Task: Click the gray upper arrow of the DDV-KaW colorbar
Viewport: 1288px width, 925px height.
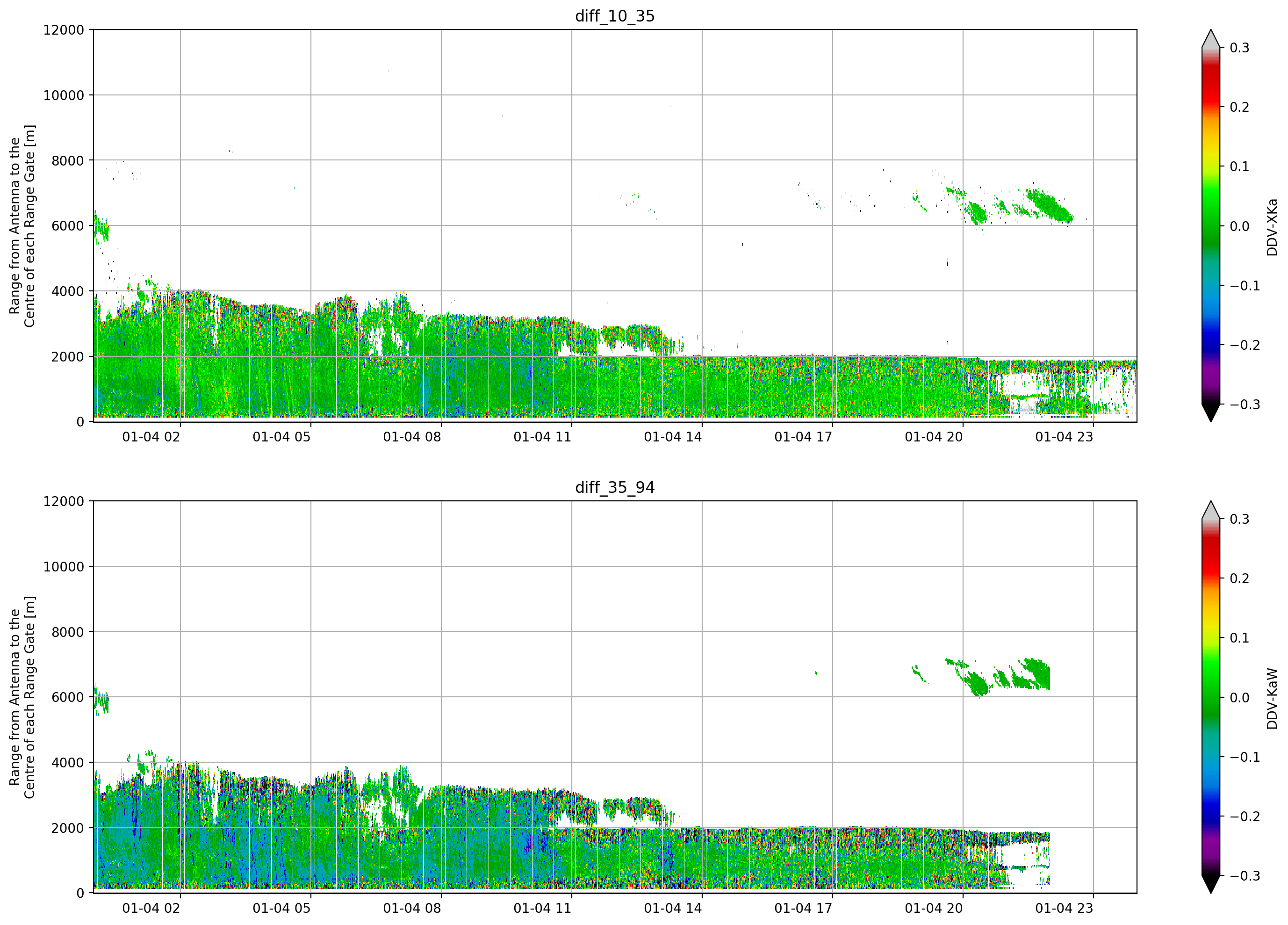Action: [1211, 511]
